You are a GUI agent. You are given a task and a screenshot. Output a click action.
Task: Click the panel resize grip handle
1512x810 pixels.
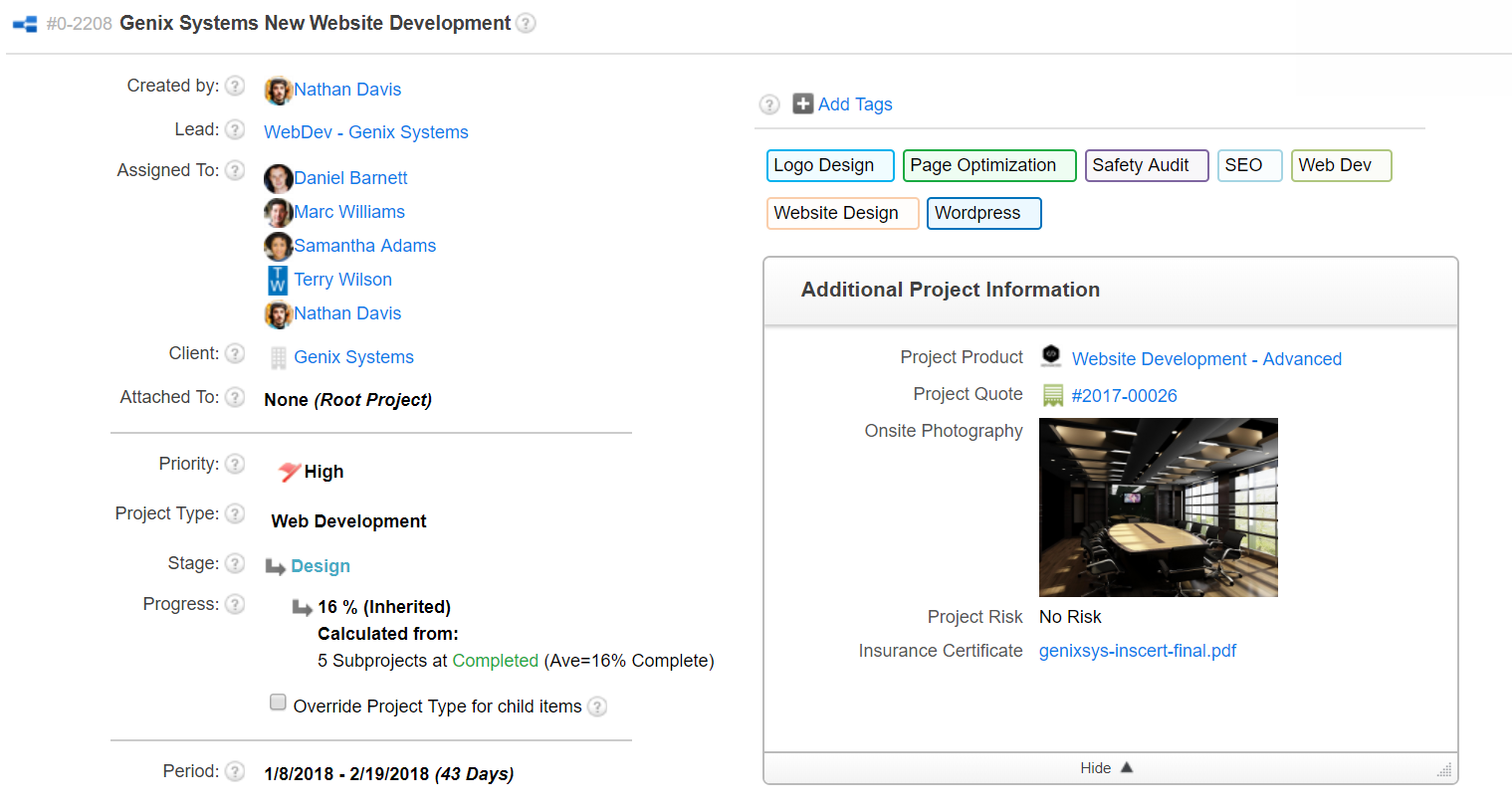point(1444,770)
